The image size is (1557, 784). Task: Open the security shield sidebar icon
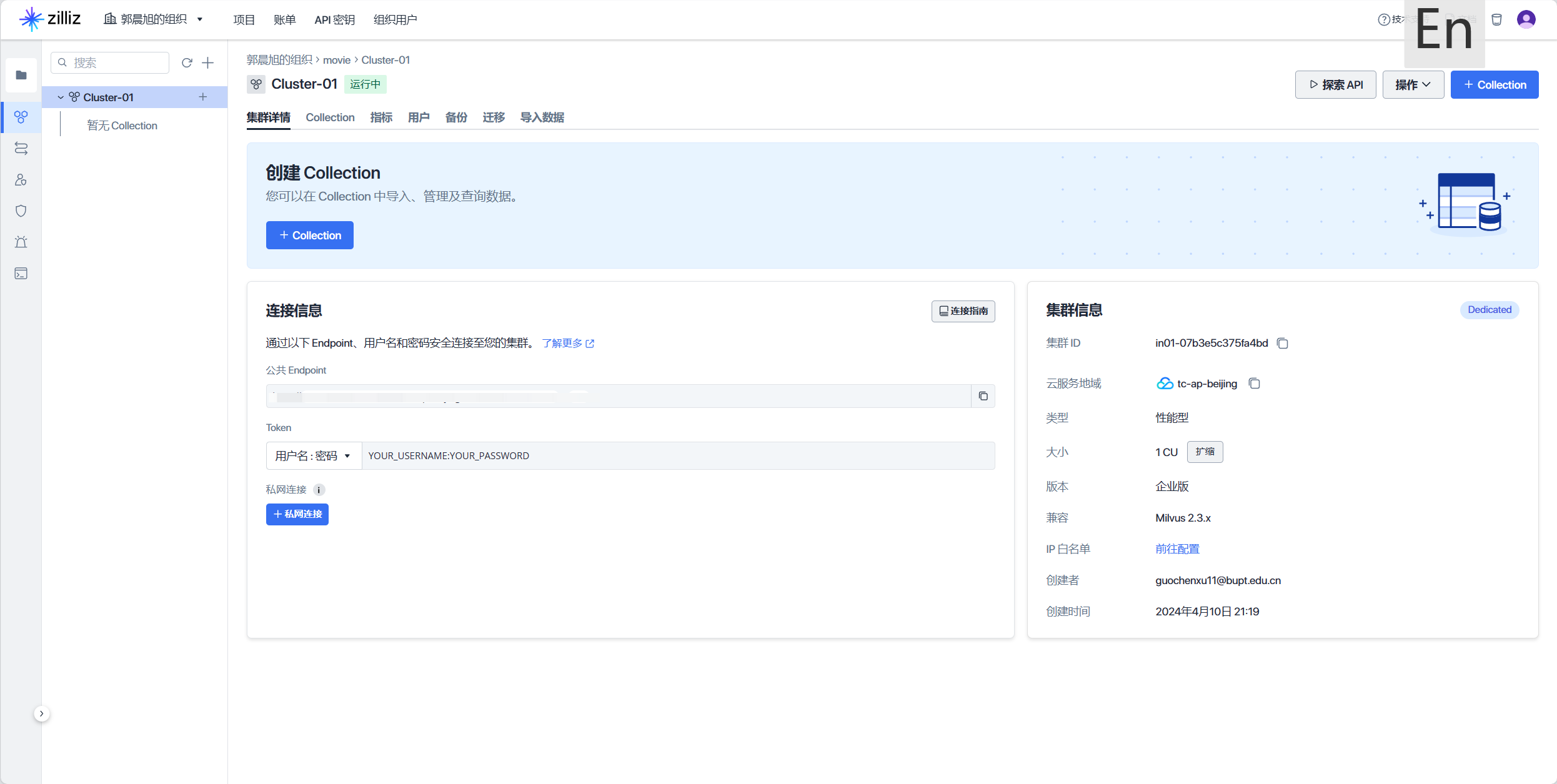pos(21,211)
